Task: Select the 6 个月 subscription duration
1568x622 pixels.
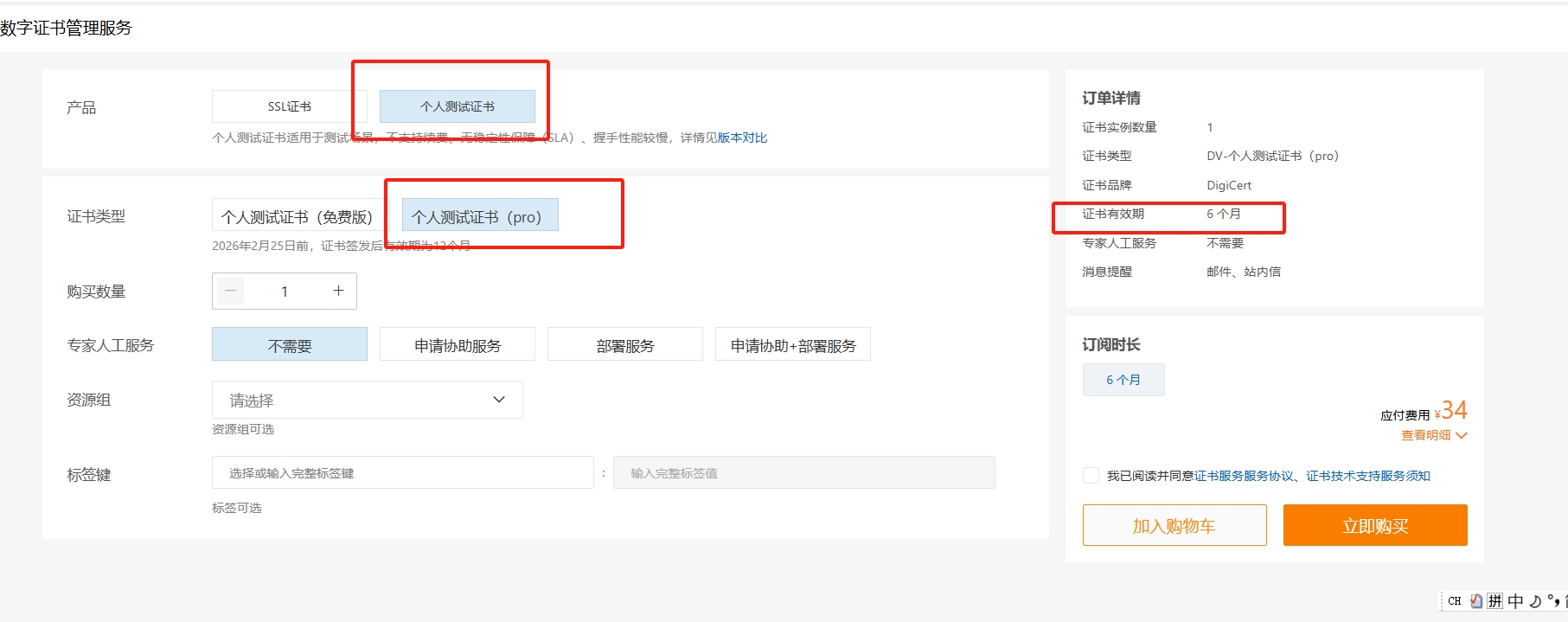Action: click(1123, 380)
